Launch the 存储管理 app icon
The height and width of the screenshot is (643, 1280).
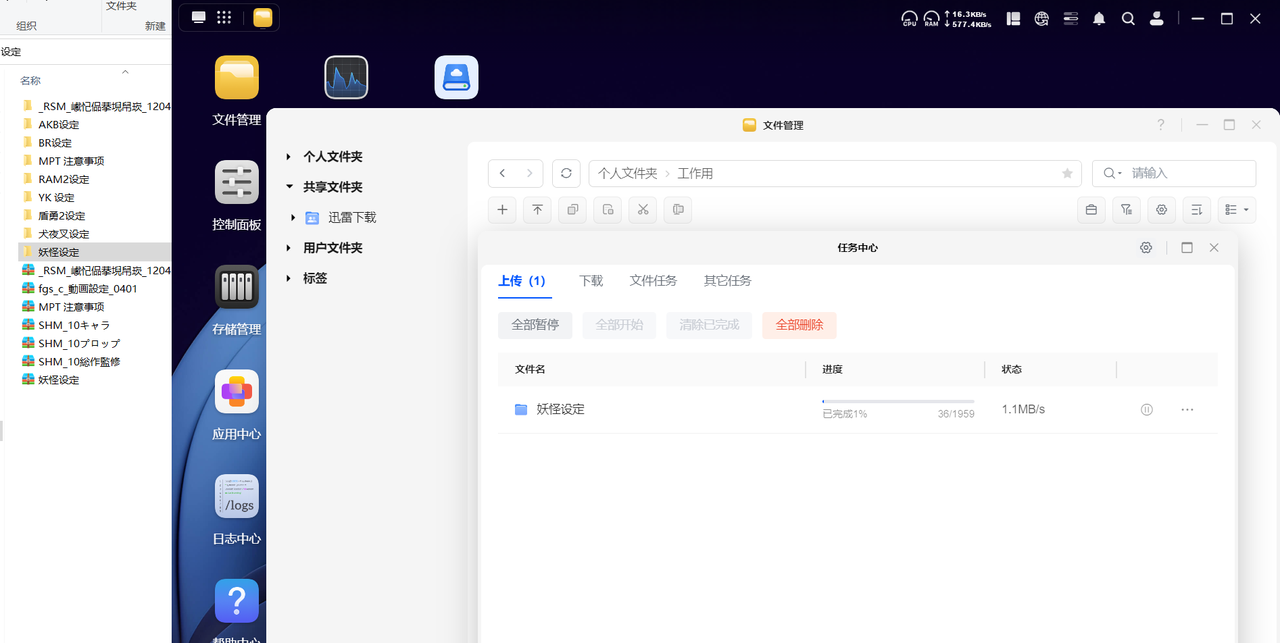click(236, 287)
